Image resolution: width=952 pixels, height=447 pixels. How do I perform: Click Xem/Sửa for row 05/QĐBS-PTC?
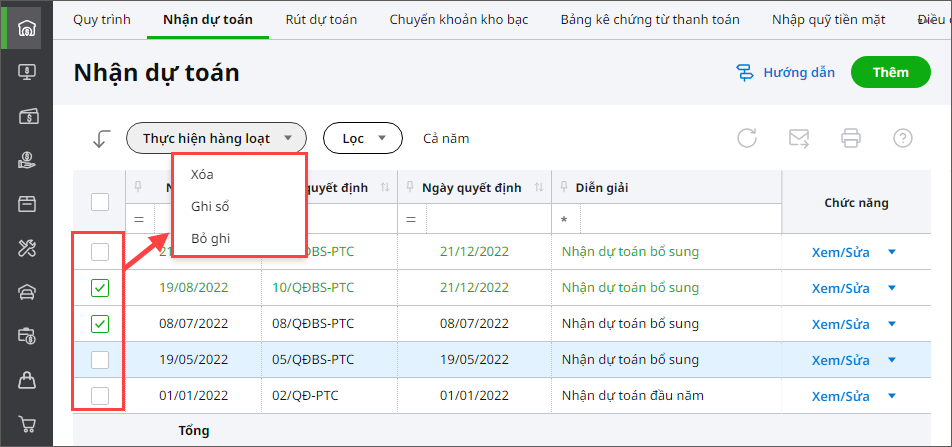click(x=841, y=360)
